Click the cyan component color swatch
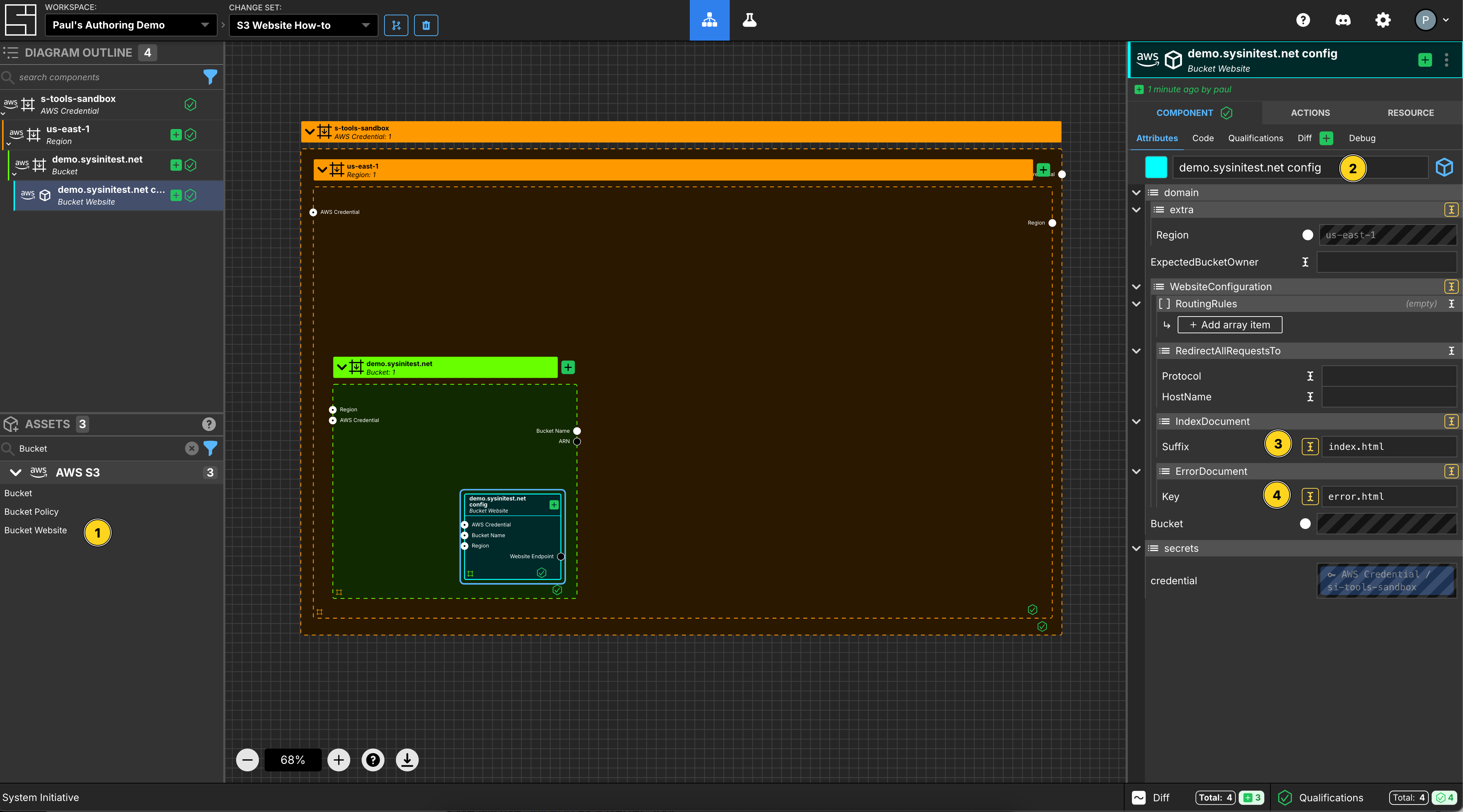The height and width of the screenshot is (812, 1463). click(x=1156, y=168)
